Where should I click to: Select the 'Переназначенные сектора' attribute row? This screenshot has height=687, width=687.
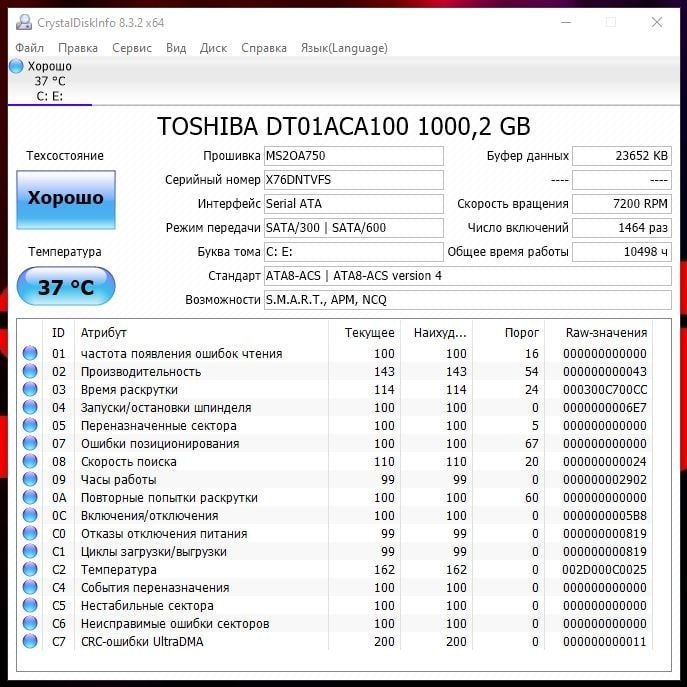pyautogui.click(x=336, y=425)
